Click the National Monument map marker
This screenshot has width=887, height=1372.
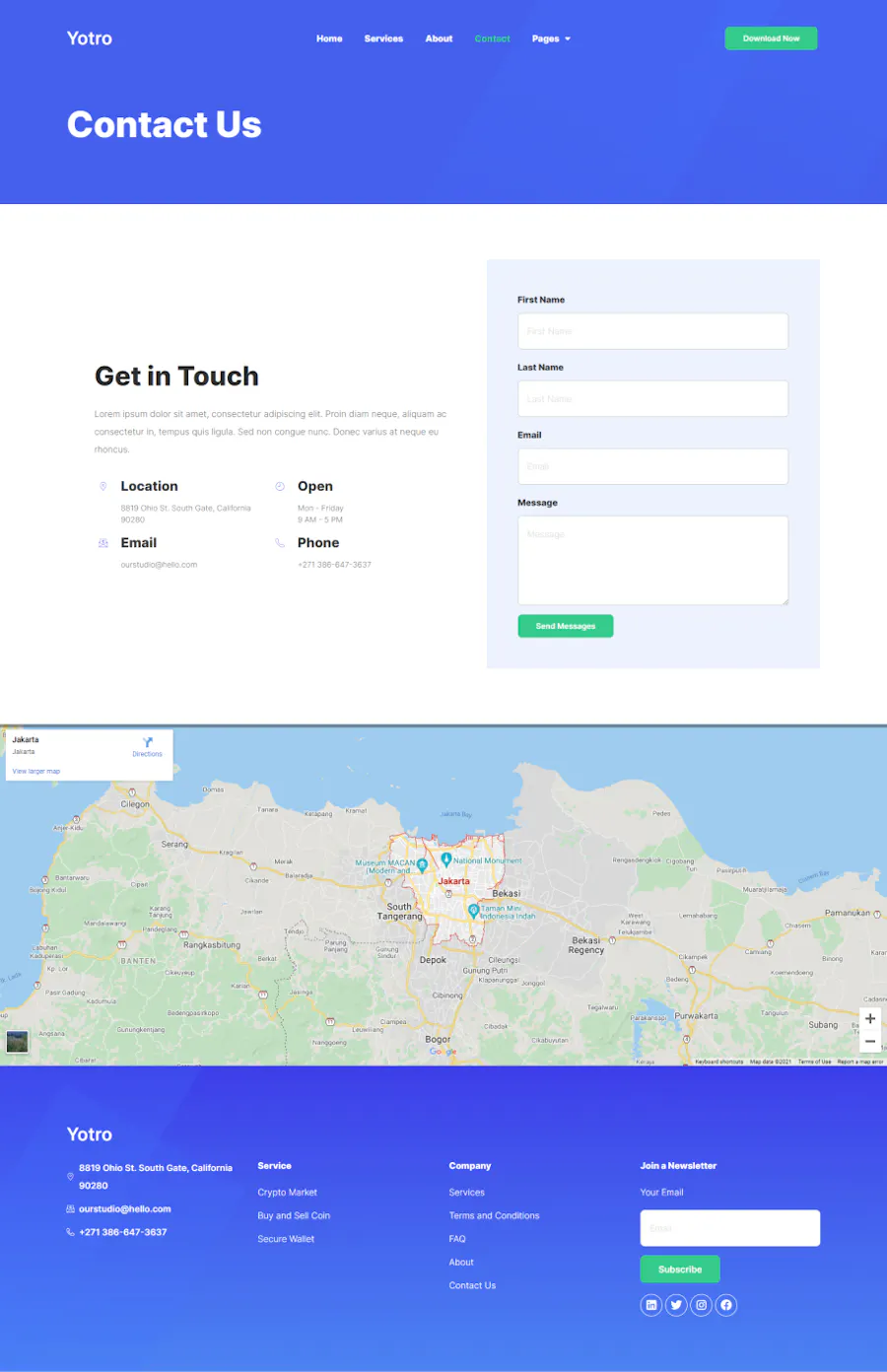pos(446,859)
